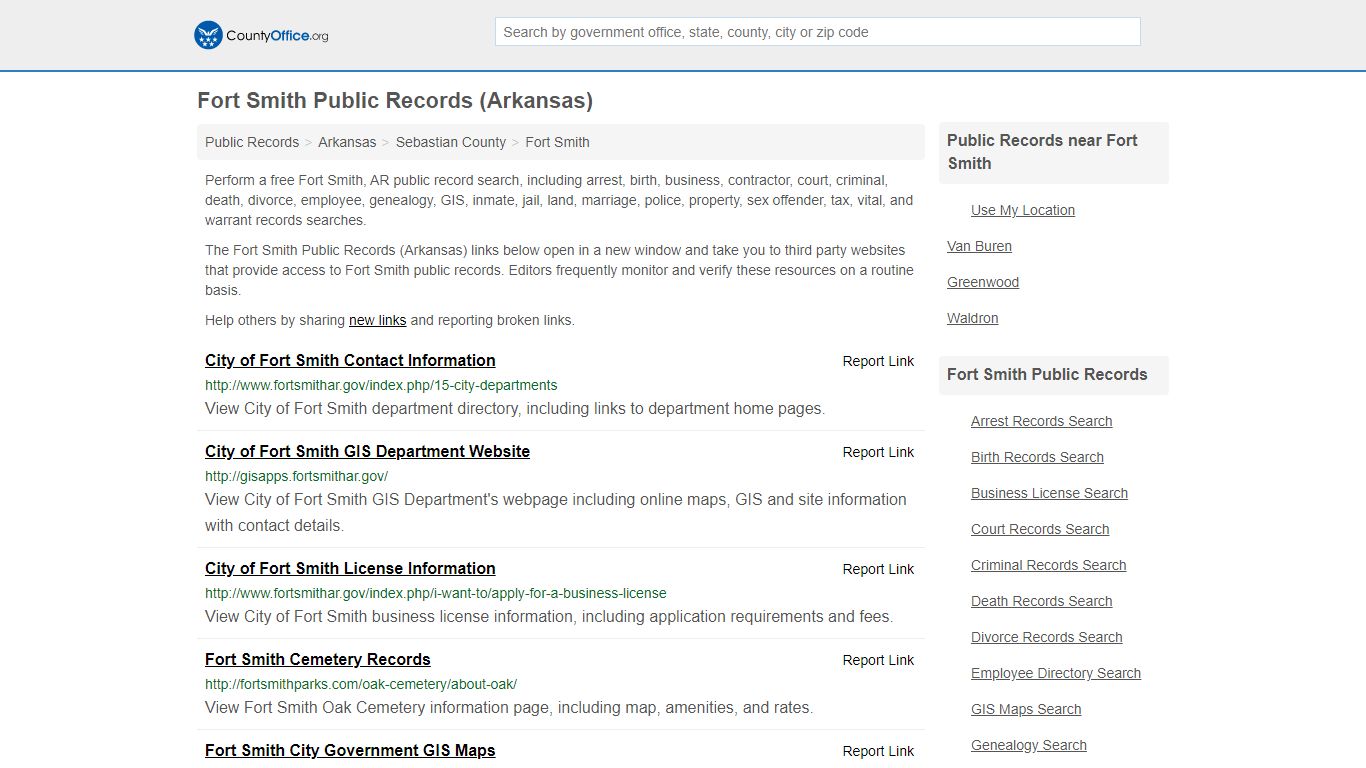Open City of Fort Smith Contact Information
This screenshot has height=768, width=1366.
pos(350,360)
